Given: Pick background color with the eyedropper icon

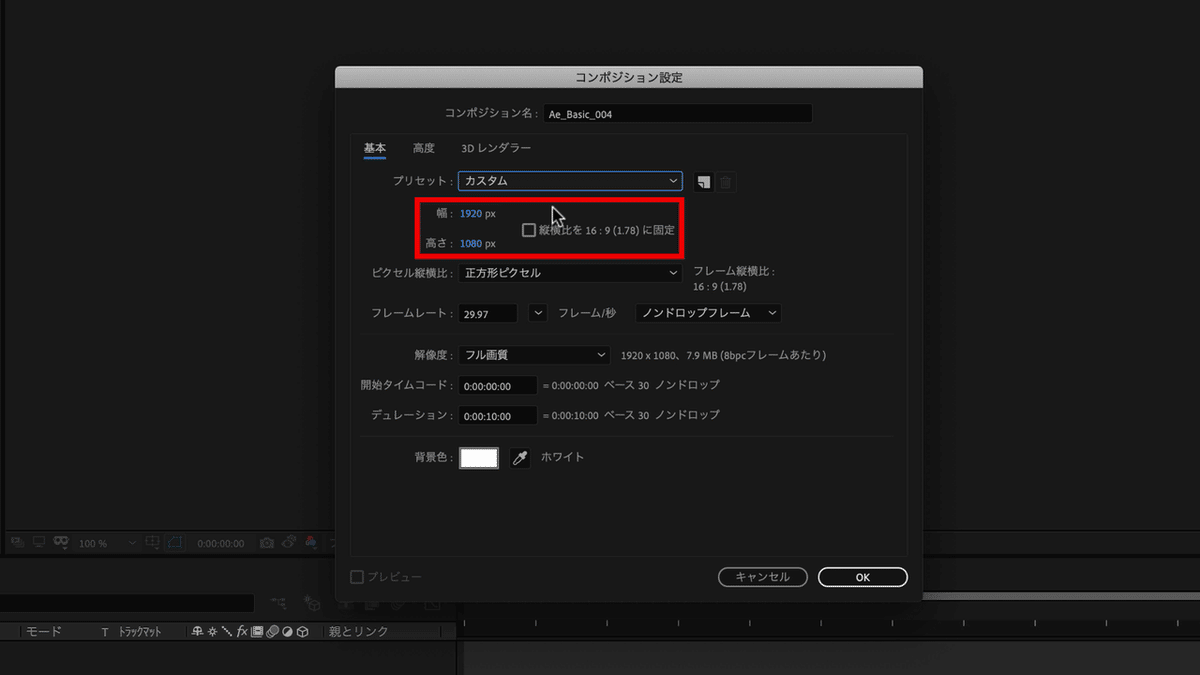Looking at the screenshot, I should point(519,458).
